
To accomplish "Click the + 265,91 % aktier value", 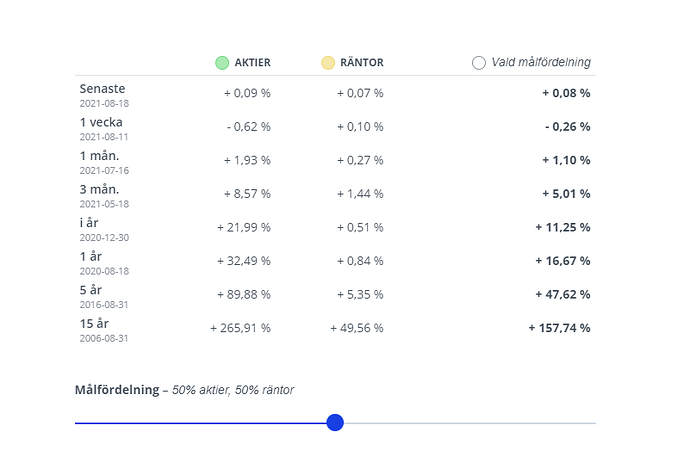I will coord(240,328).
